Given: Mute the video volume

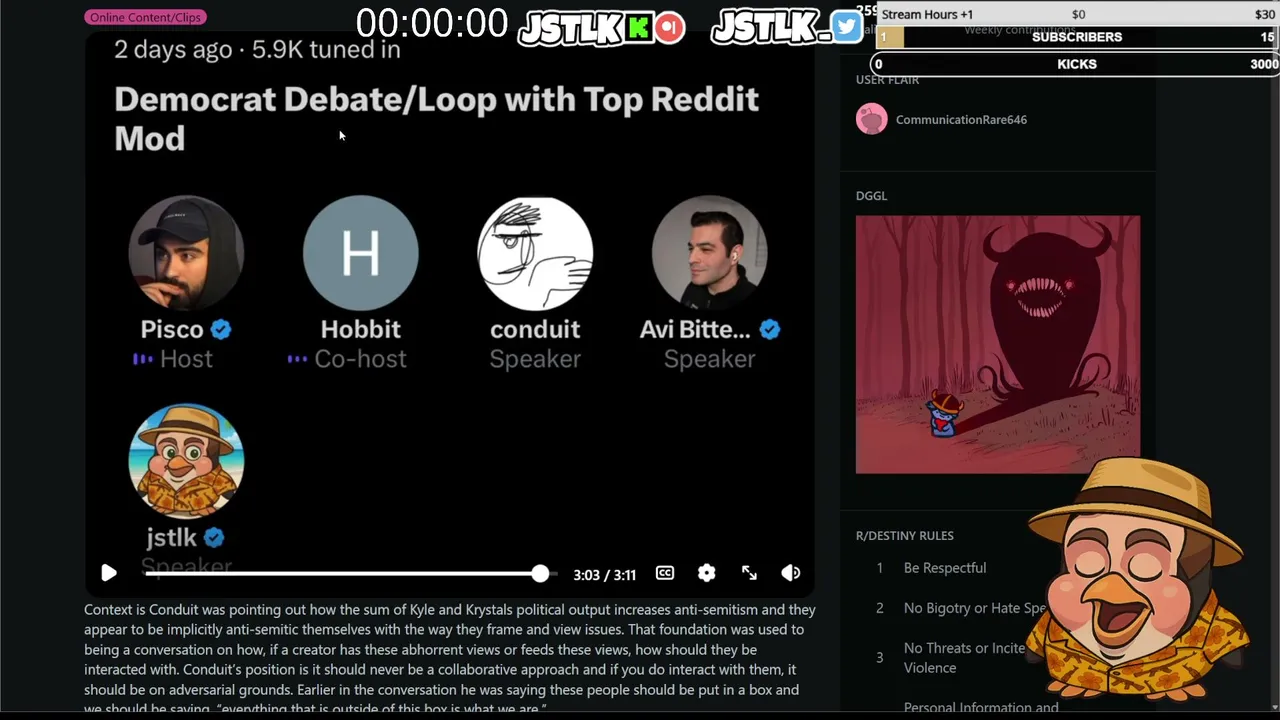Looking at the screenshot, I should click(x=791, y=573).
